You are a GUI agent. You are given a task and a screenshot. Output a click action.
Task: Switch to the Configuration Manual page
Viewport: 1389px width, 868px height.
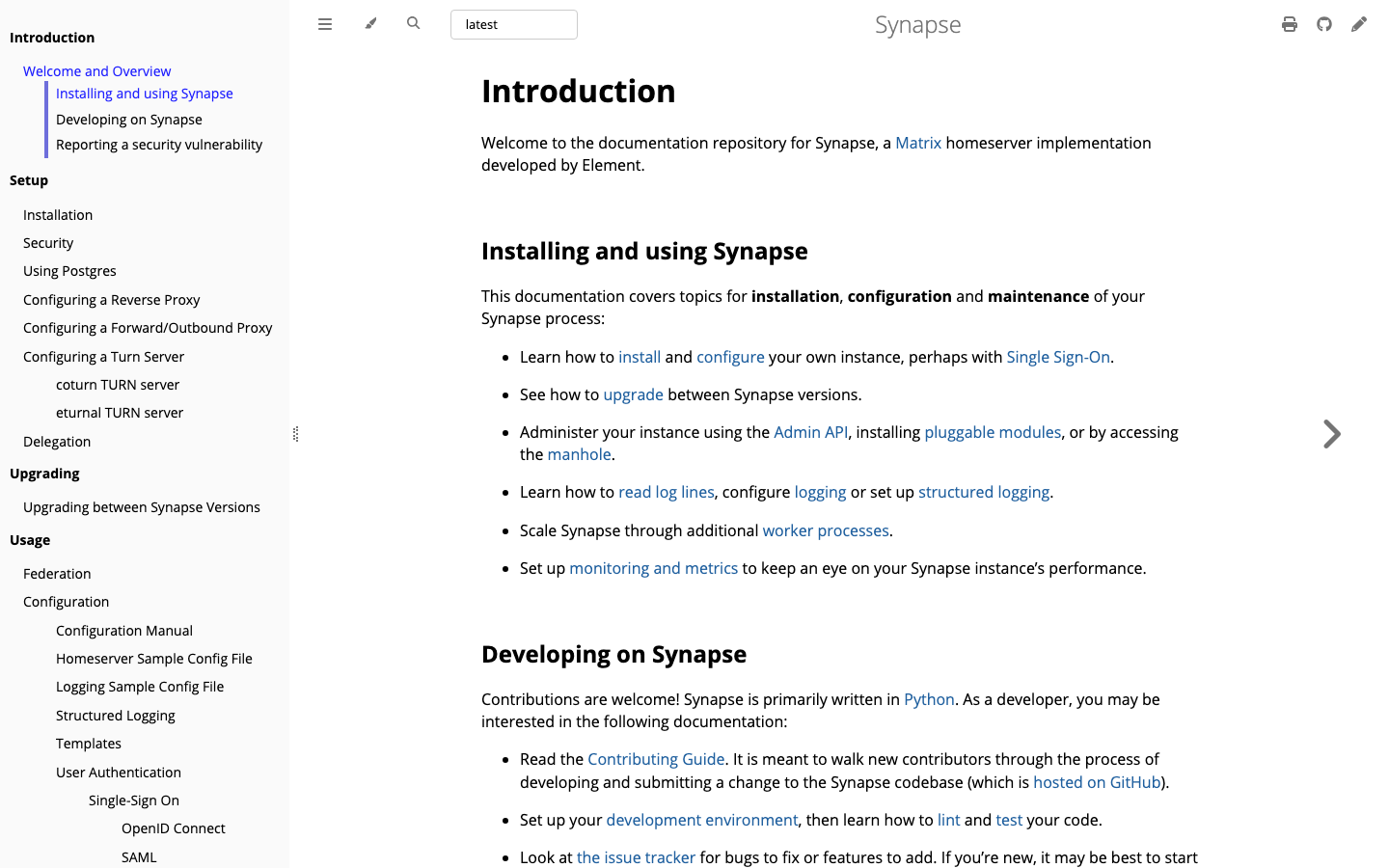point(123,630)
